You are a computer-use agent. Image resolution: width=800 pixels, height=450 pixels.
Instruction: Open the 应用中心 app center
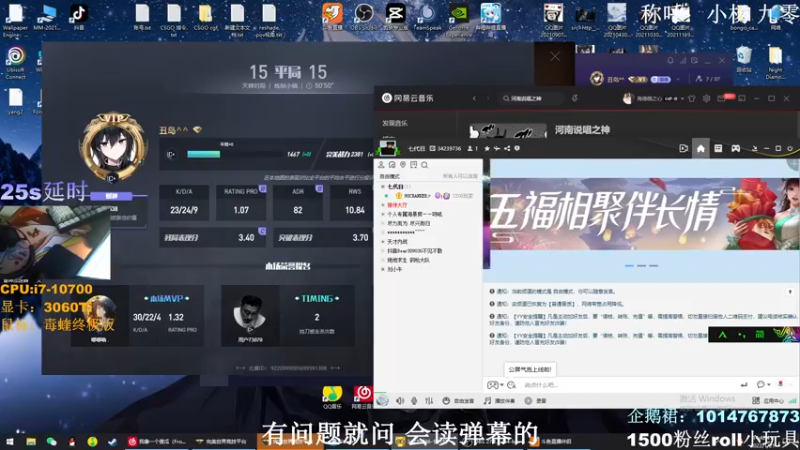pyautogui.click(x=768, y=401)
